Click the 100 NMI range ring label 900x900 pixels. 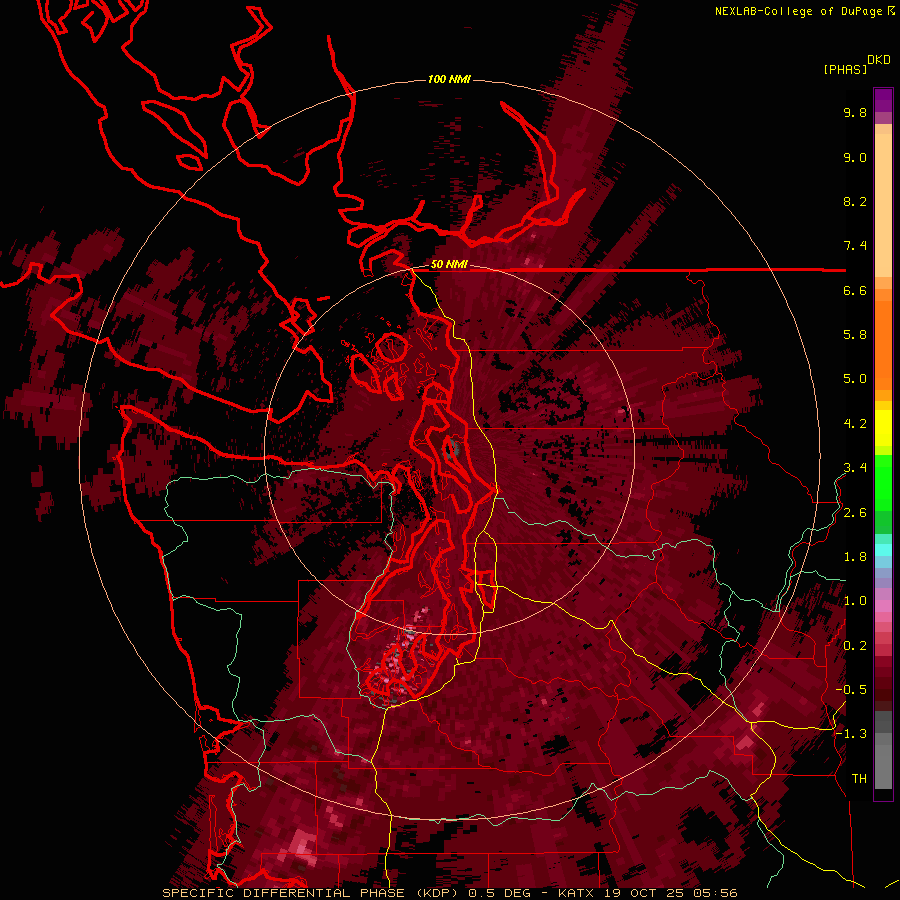[449, 79]
